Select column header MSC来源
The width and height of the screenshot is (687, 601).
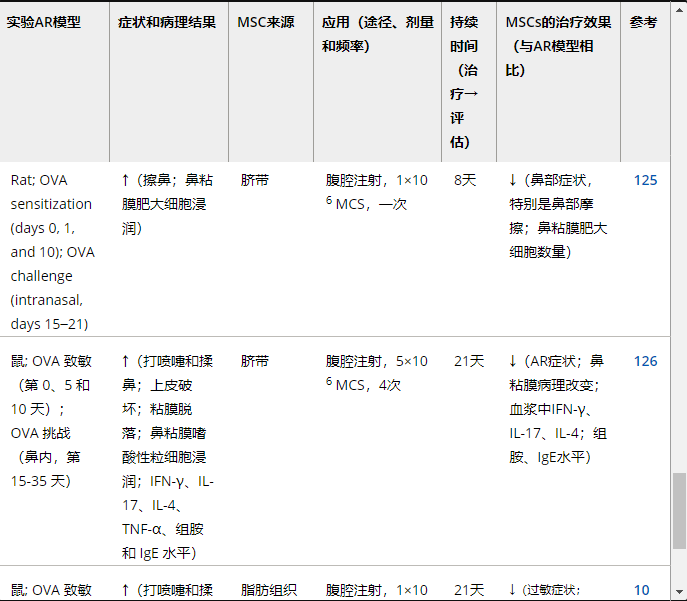[271, 82]
